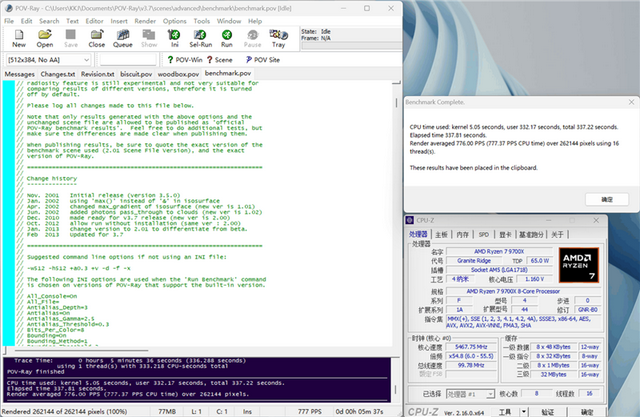Start rendering with the Run icon

click(227, 39)
